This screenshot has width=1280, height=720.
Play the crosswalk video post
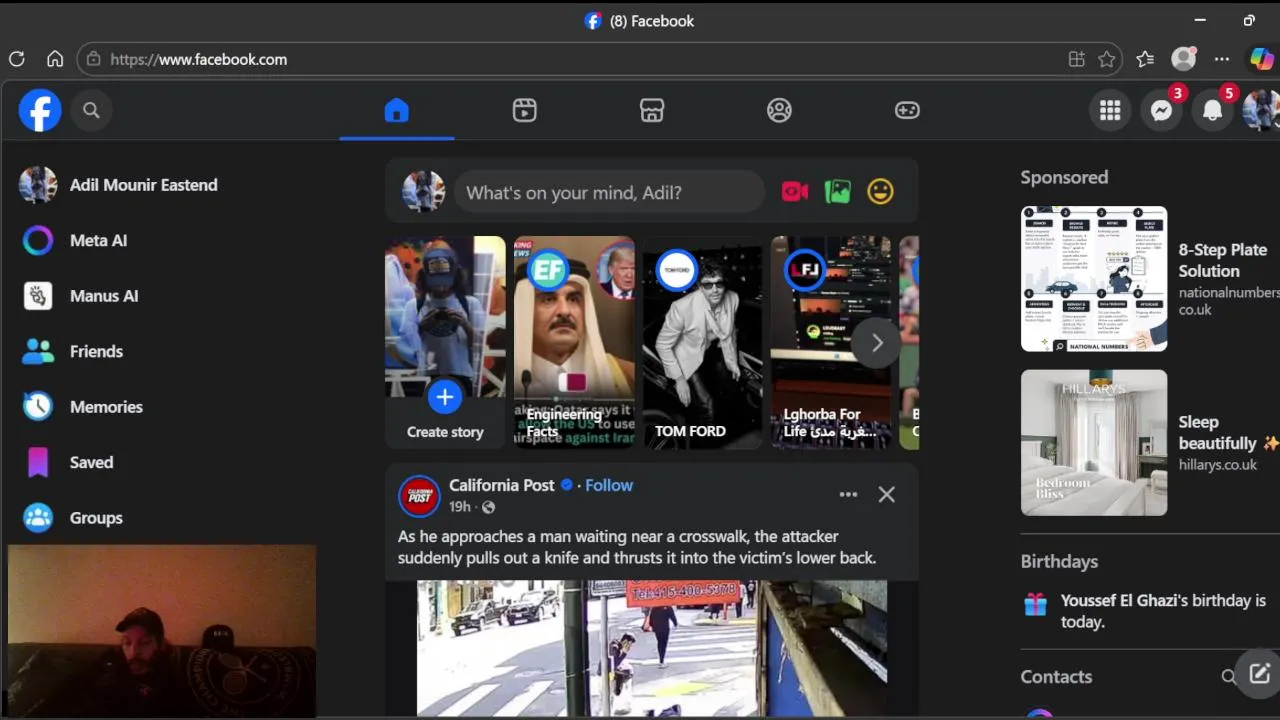point(652,648)
